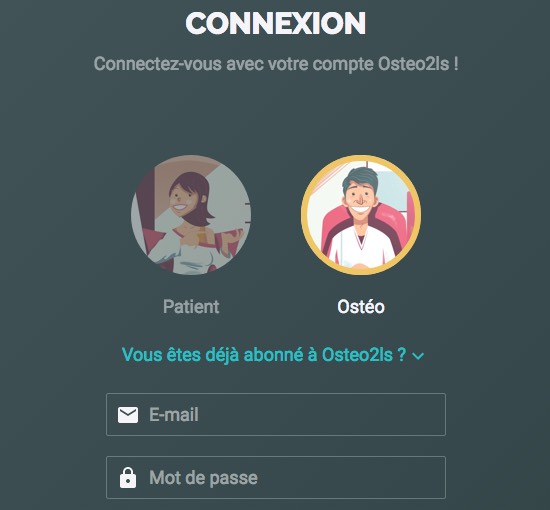Click the padlock icon in password field
550x510 pixels.
click(x=128, y=477)
